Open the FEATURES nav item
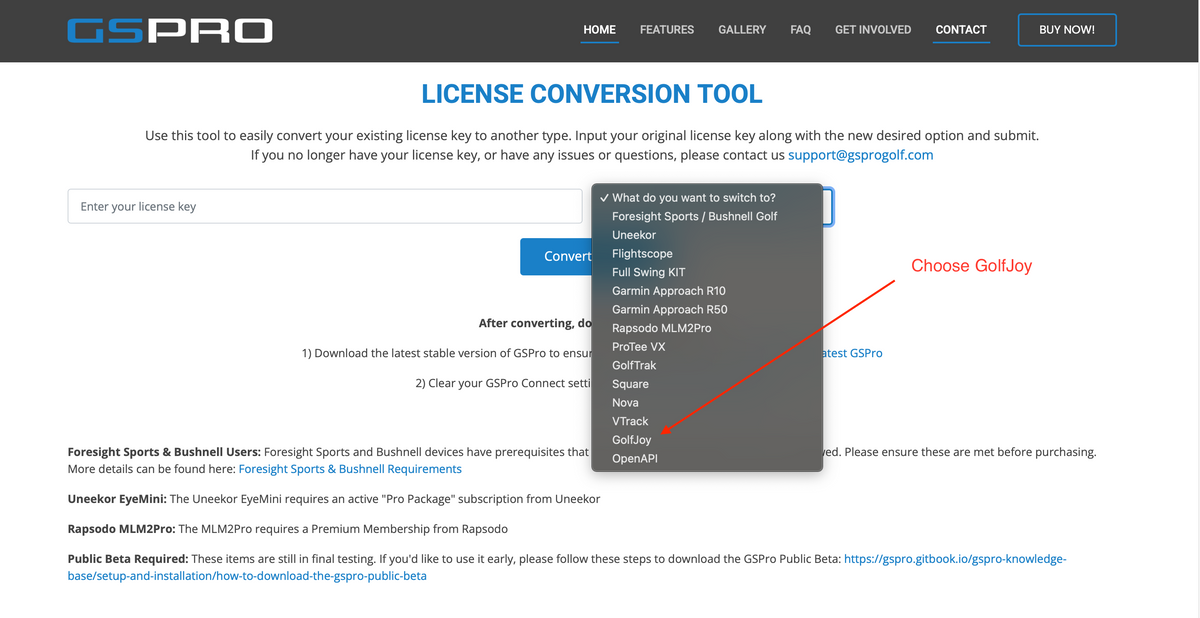This screenshot has height=618, width=1200. pyautogui.click(x=667, y=30)
